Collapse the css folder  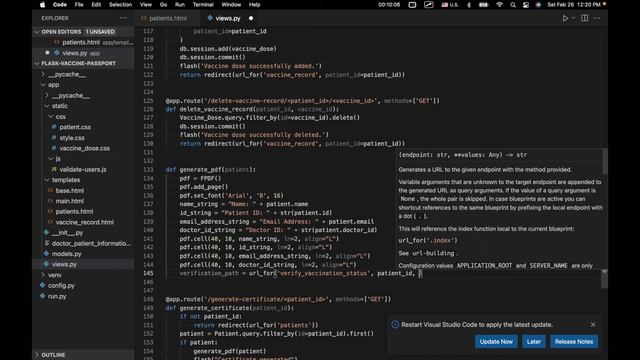pyautogui.click(x=60, y=117)
